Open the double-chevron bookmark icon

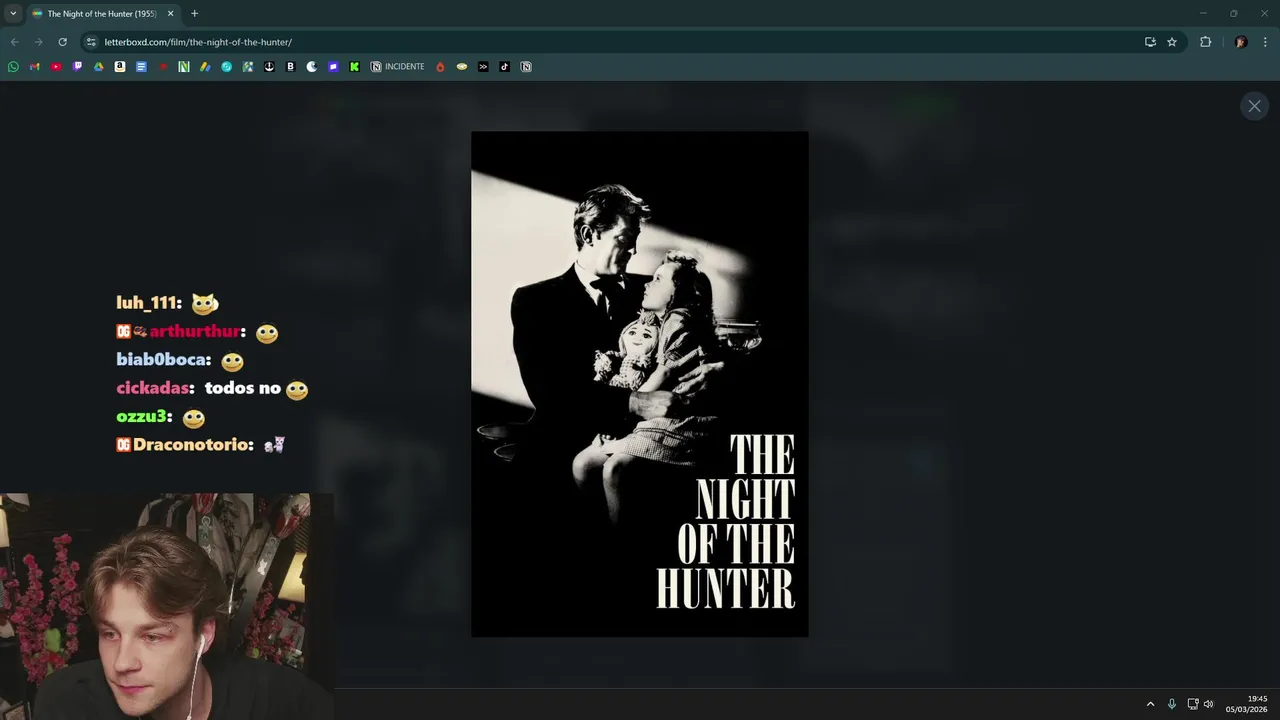pyautogui.click(x=483, y=67)
